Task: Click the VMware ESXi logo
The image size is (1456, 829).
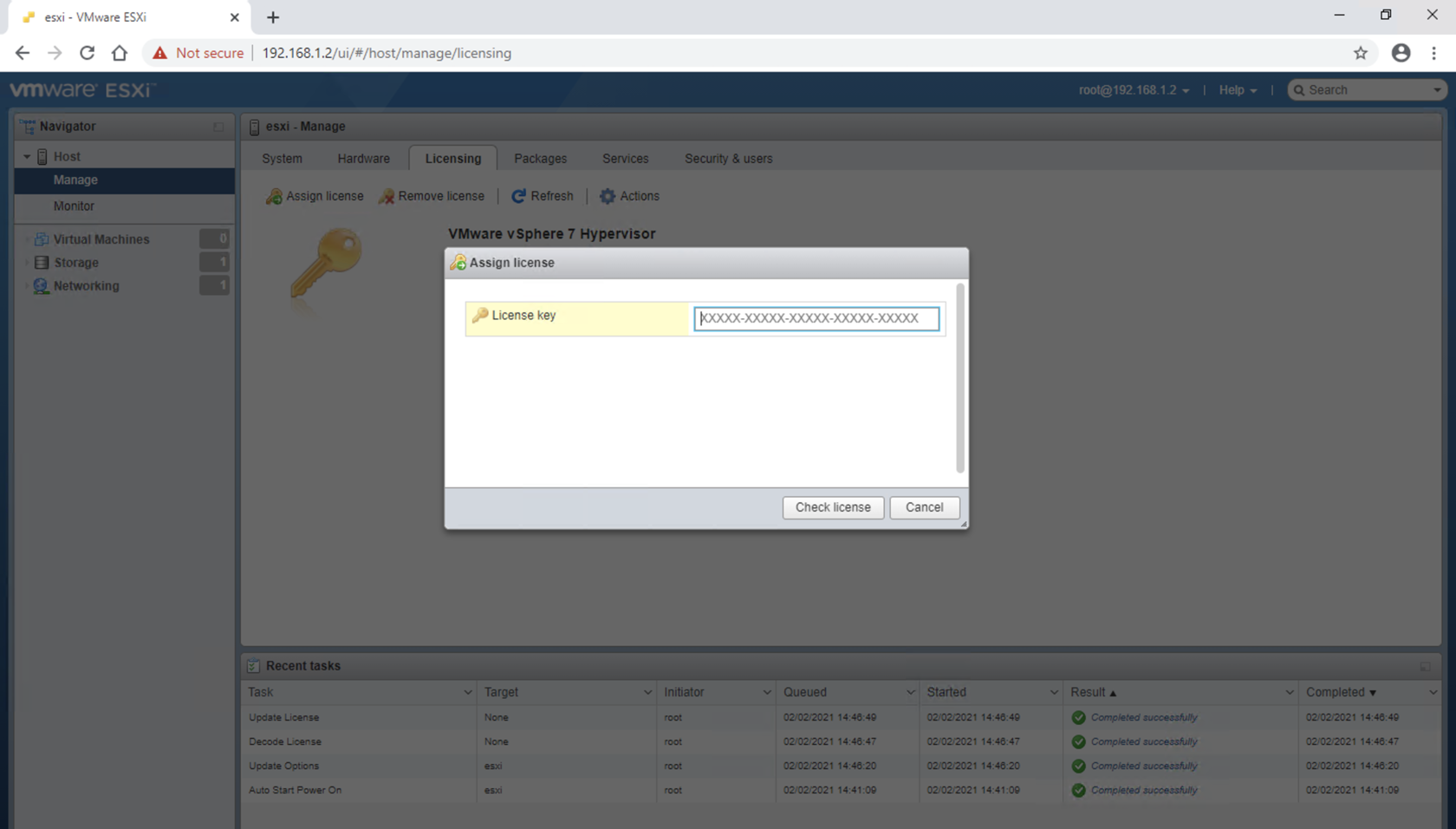Action: coord(82,90)
